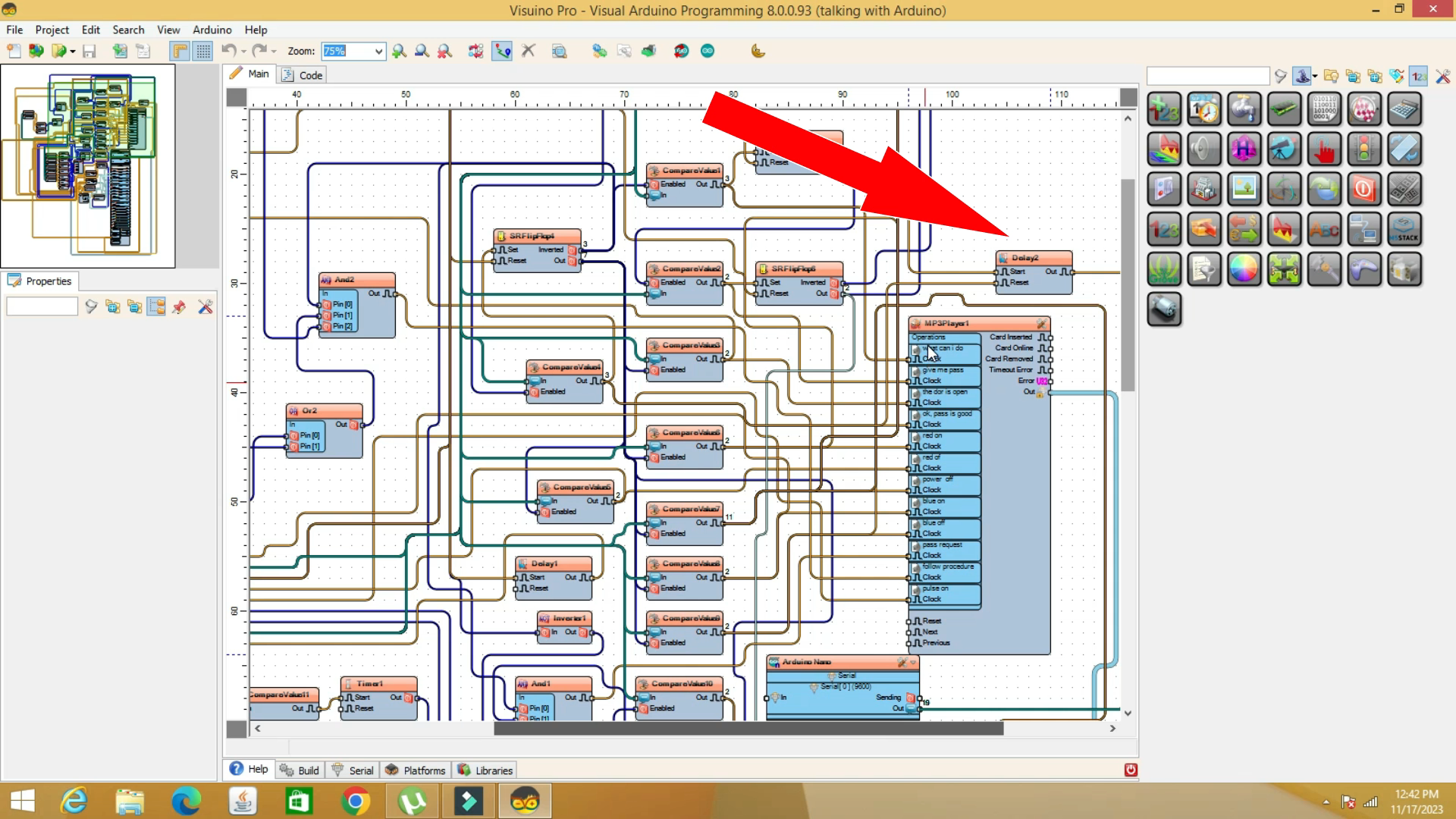The height and width of the screenshot is (819, 1456).
Task: Click the New project toolbar icon
Action: click(14, 51)
